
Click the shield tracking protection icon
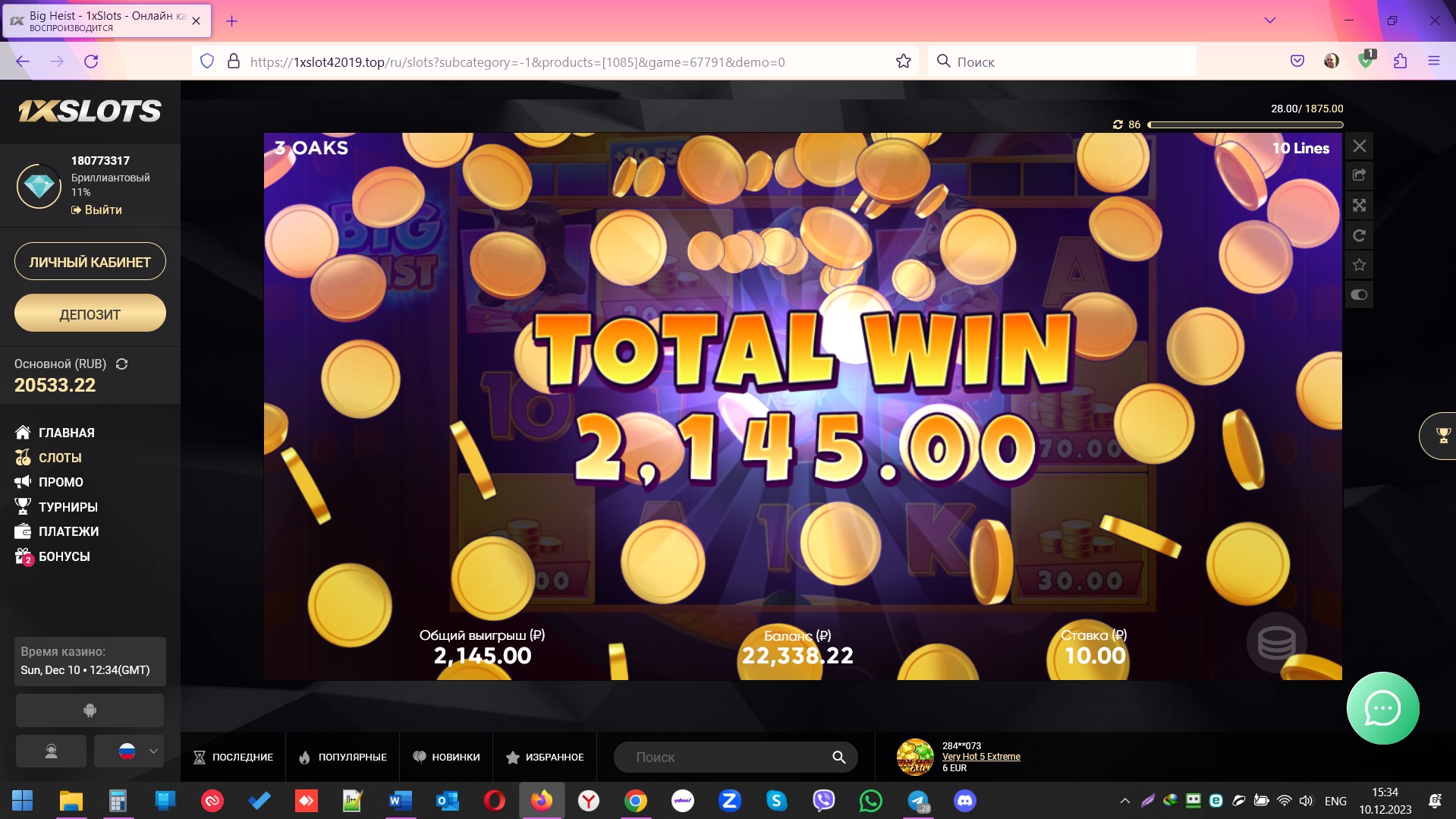[207, 61]
